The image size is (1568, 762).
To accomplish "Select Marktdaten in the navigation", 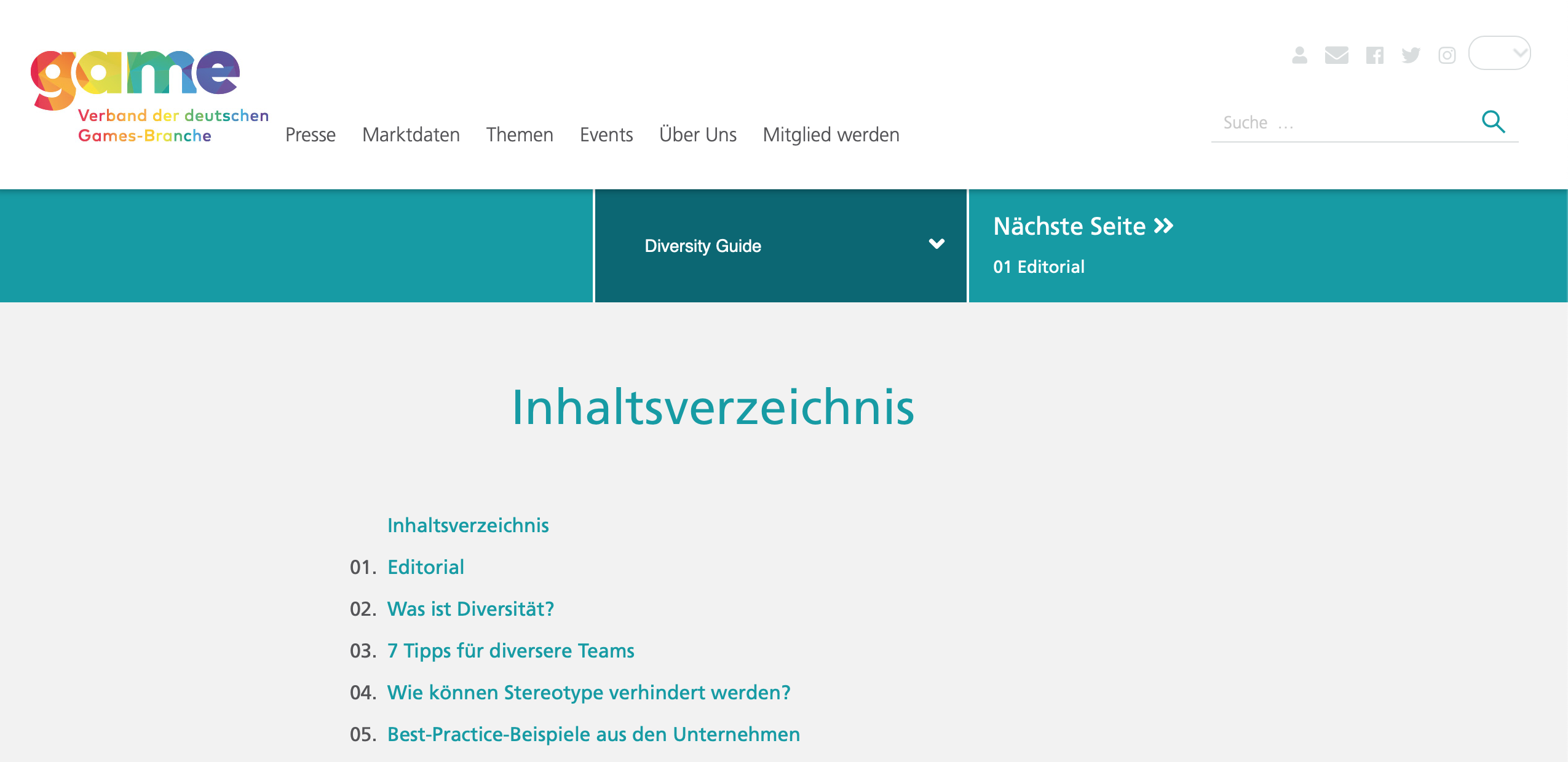I will coord(411,135).
